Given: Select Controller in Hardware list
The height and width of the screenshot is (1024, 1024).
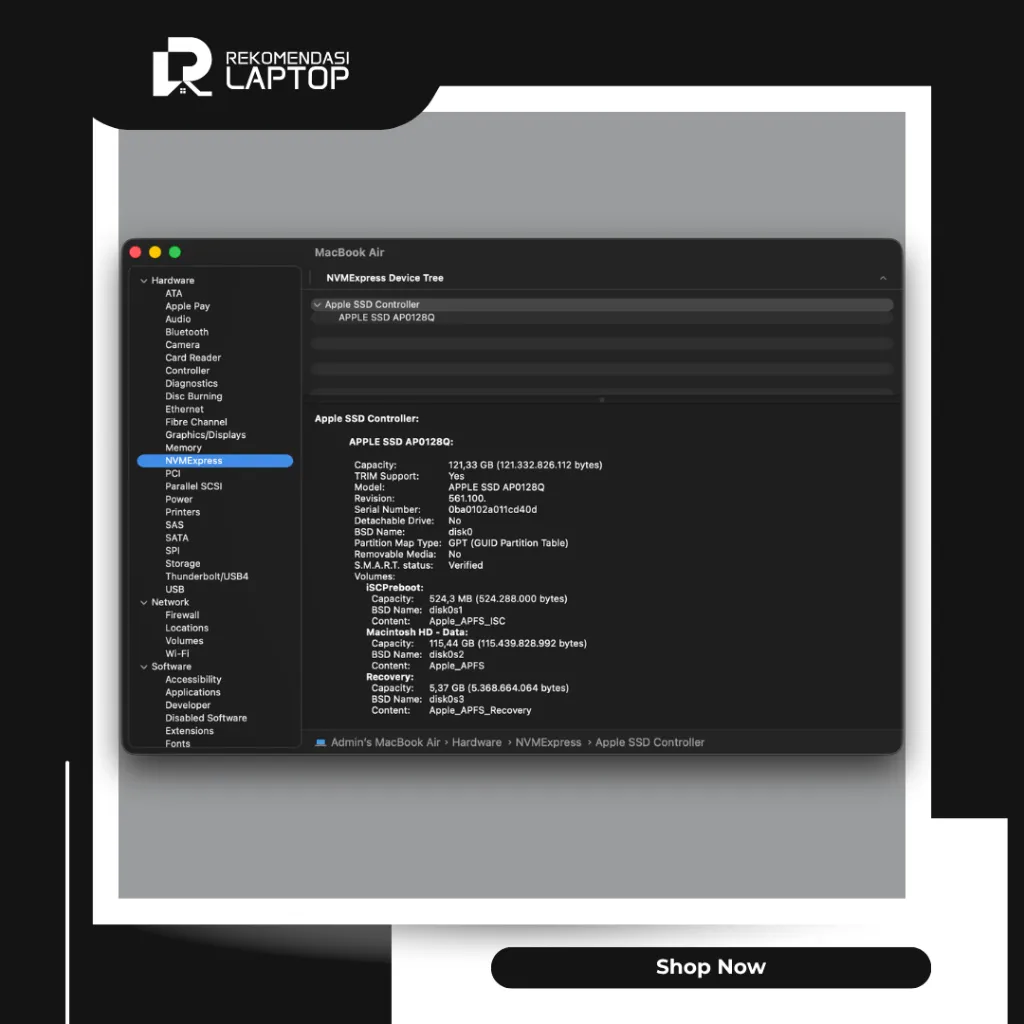Looking at the screenshot, I should [187, 370].
